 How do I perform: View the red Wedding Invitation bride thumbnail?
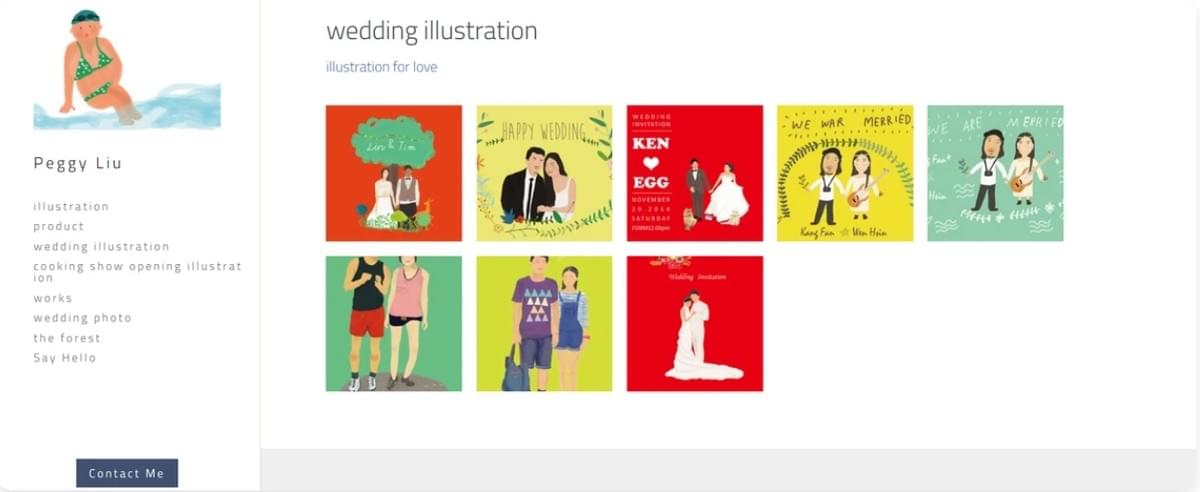[x=695, y=324]
